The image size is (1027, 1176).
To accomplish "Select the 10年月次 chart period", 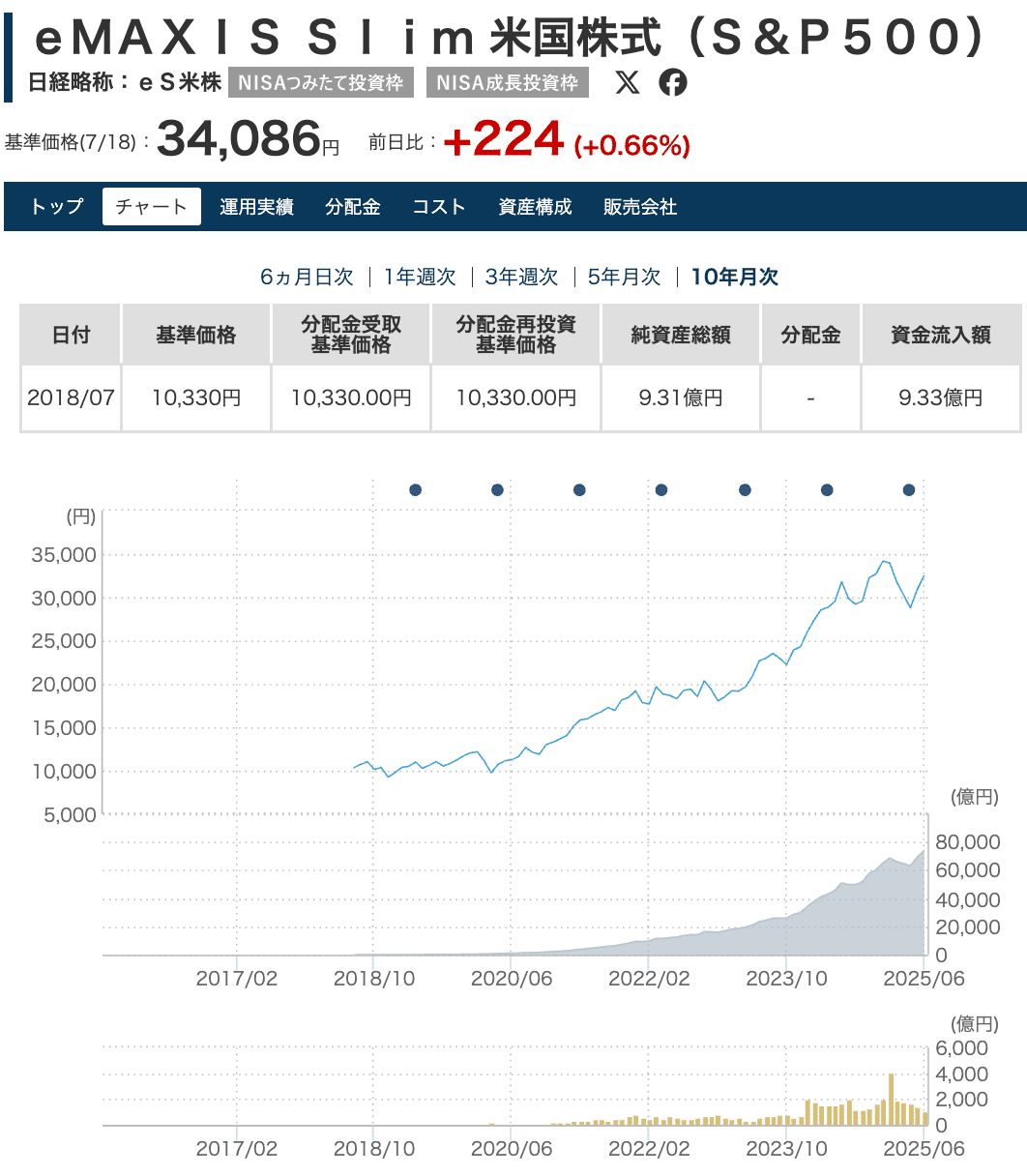I will [x=735, y=277].
